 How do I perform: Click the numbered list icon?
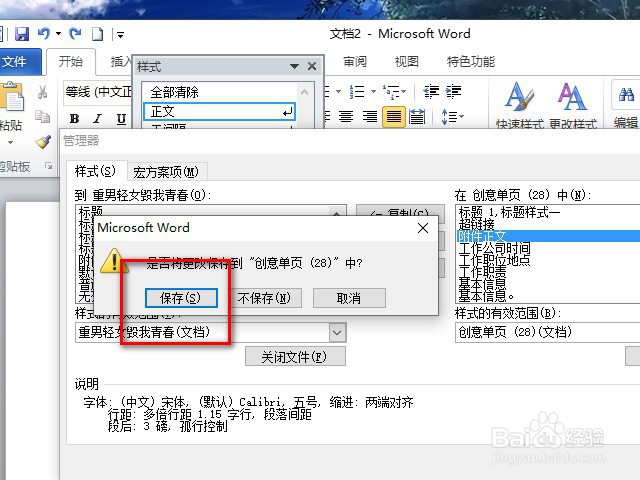pyautogui.click(x=357, y=91)
